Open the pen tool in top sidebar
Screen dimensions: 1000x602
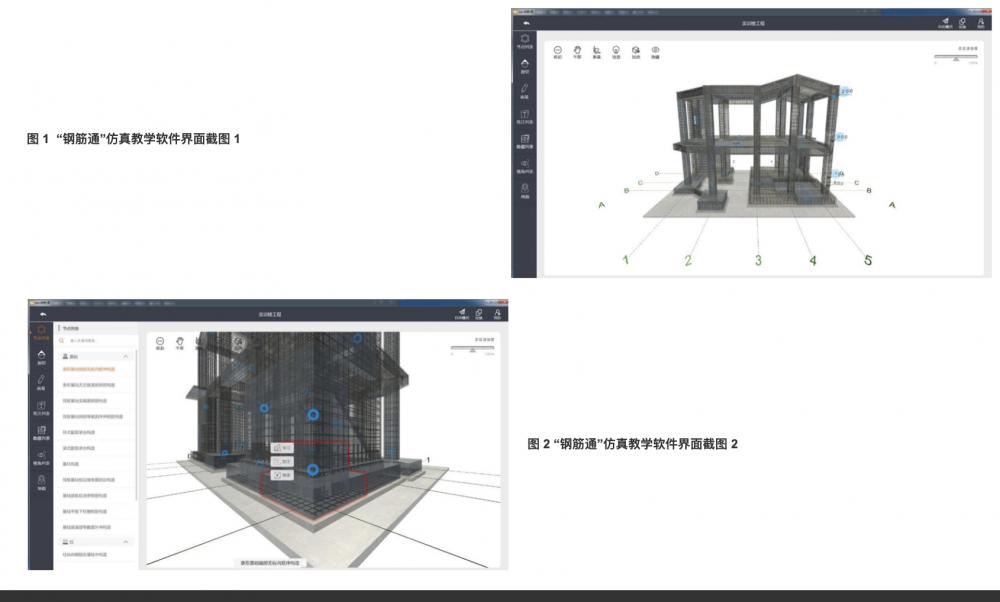point(525,90)
